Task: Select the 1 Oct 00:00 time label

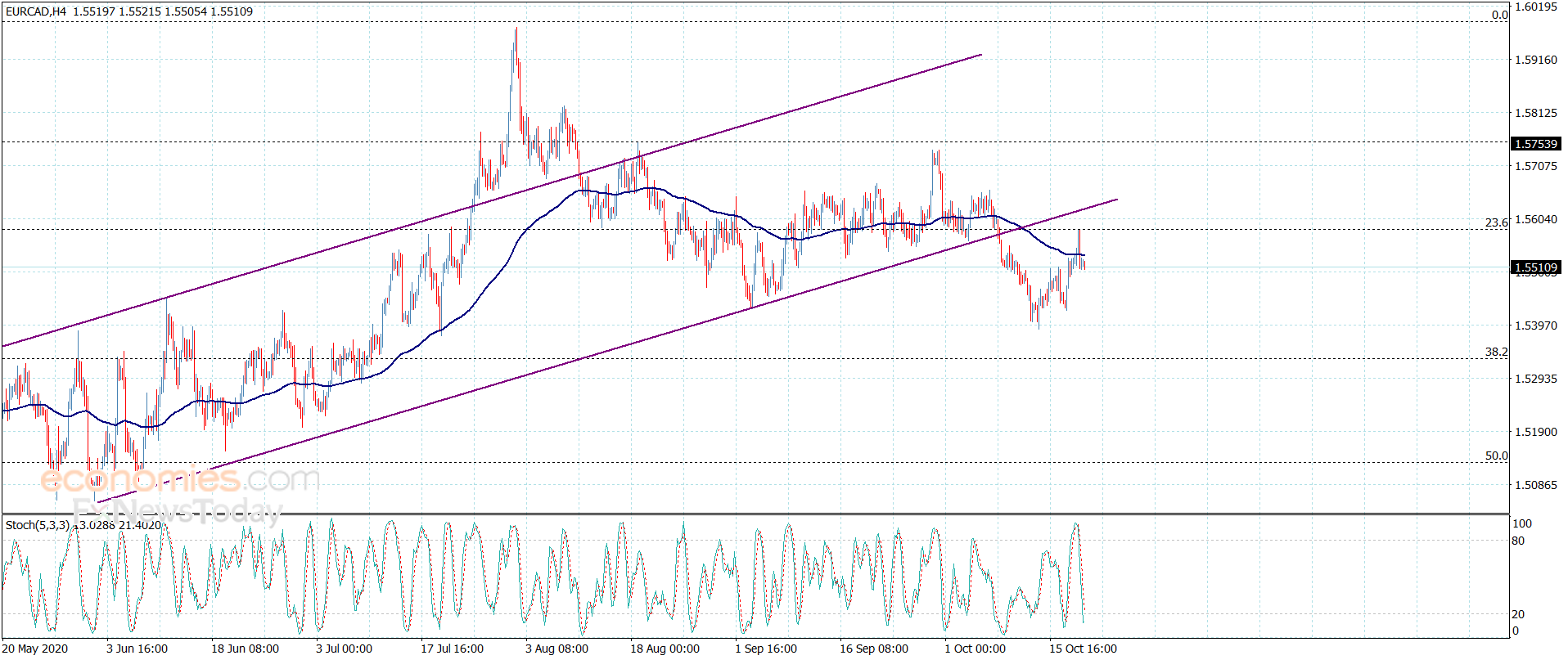Action: [x=975, y=649]
